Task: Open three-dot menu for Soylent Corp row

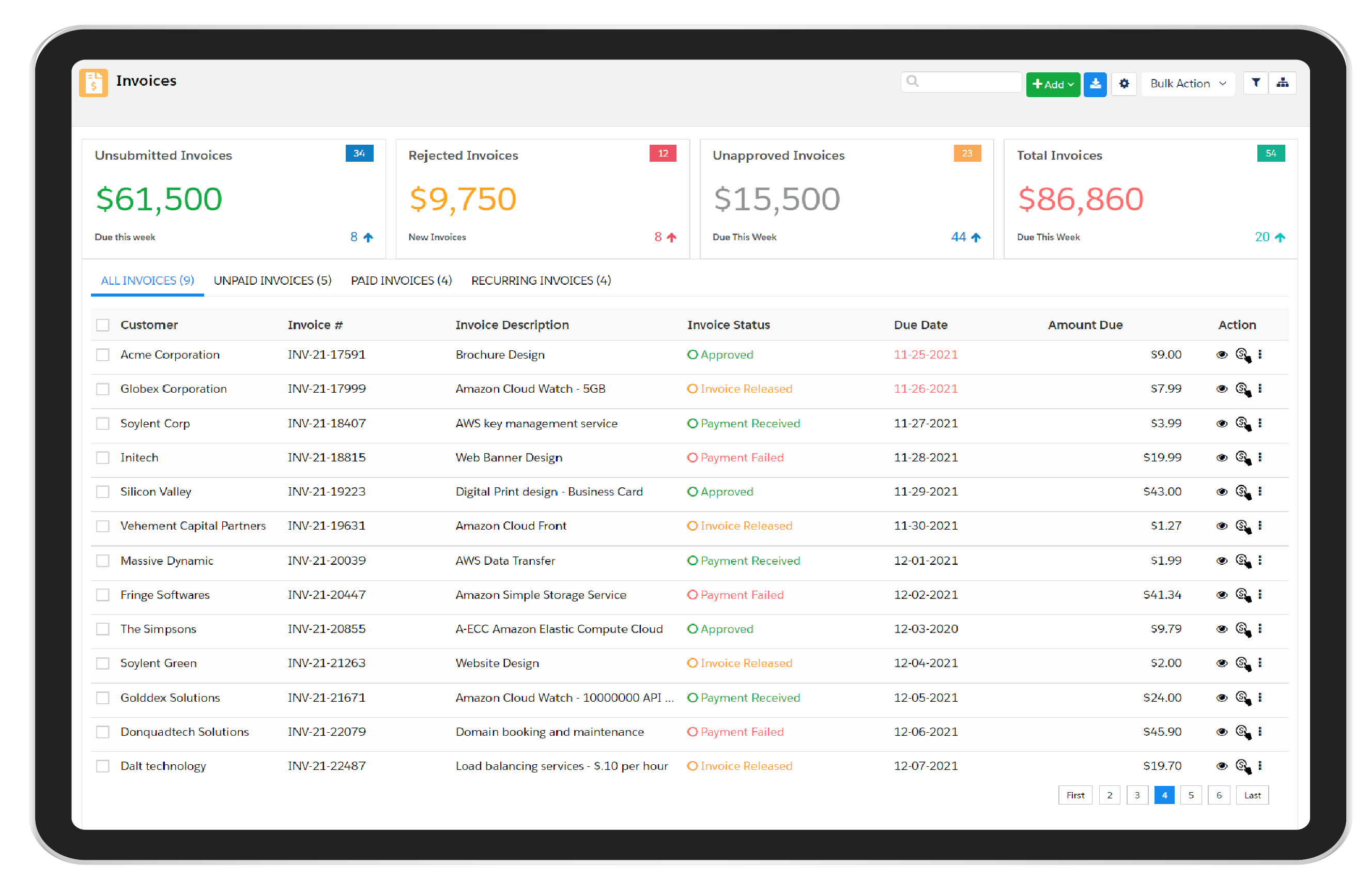Action: click(1259, 423)
